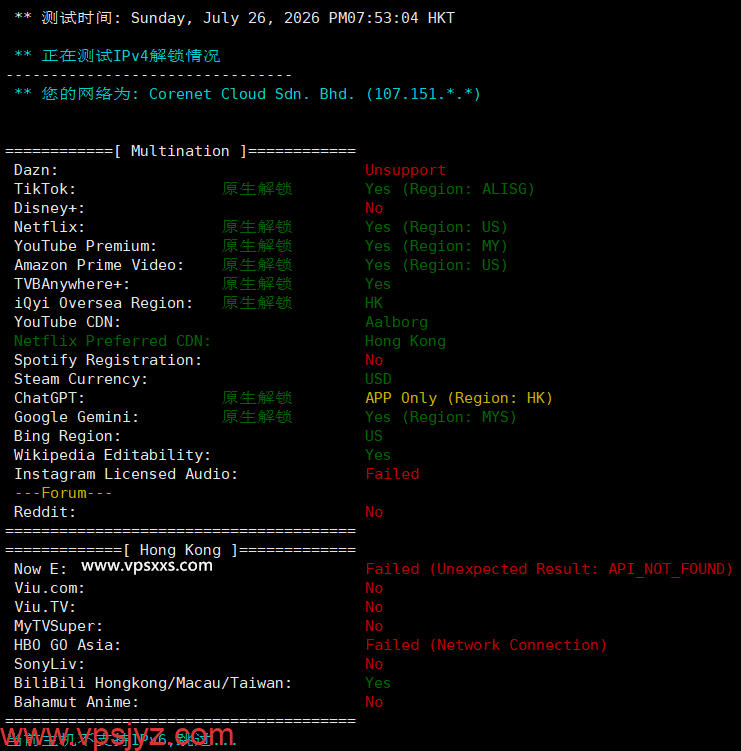Viewport: 741px width, 751px height.
Task: Click 'Yes (Region: MYS)' Gemini result
Action: click(x=441, y=417)
